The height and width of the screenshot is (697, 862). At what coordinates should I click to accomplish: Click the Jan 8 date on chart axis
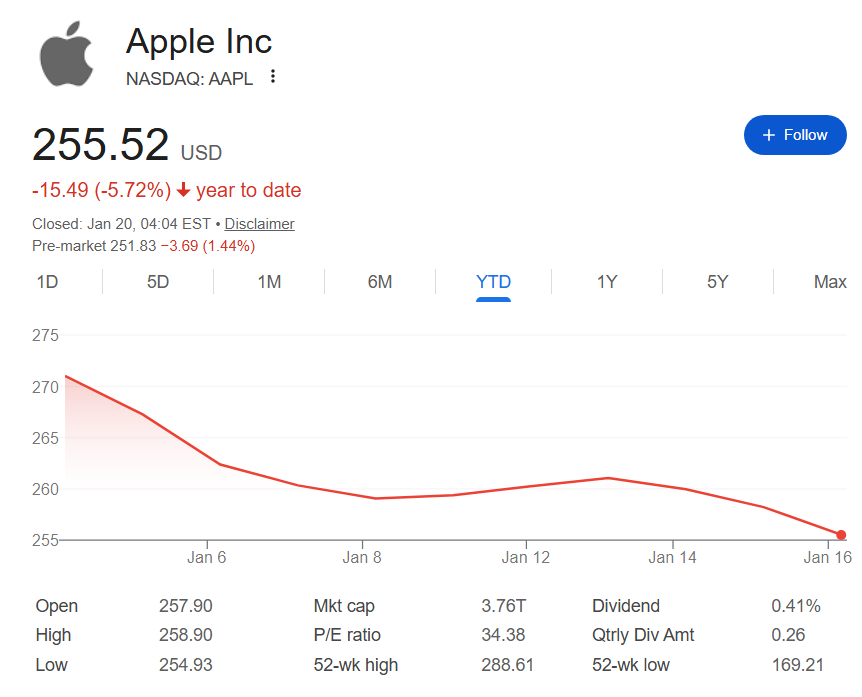point(362,558)
